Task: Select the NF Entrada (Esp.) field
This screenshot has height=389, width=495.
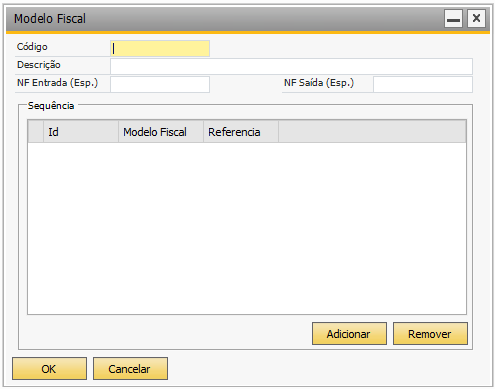Action: pos(160,84)
